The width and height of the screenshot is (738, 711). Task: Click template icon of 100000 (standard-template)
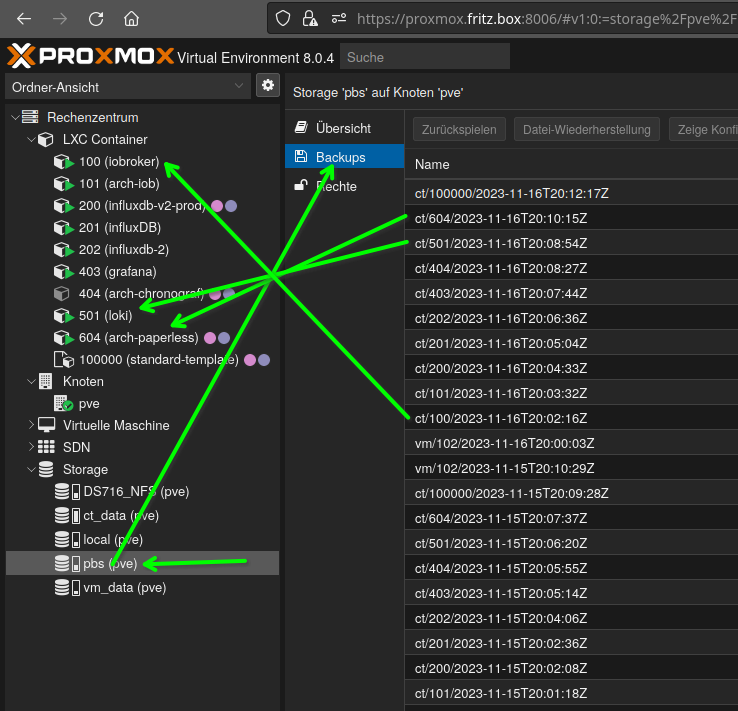point(64,359)
